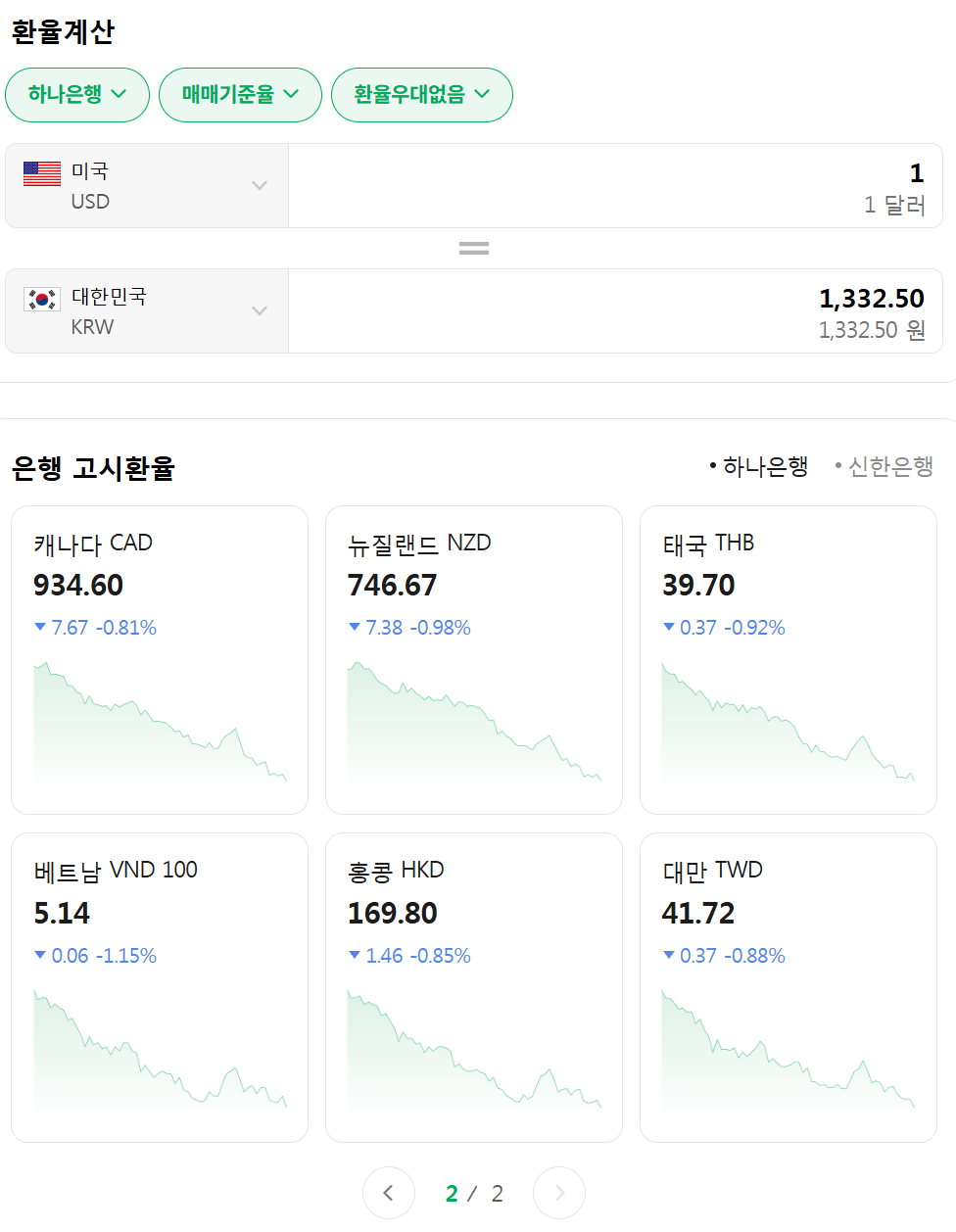Click the 태국 THB trend chart
Image resolution: width=956 pixels, height=1232 pixels.
(789, 725)
